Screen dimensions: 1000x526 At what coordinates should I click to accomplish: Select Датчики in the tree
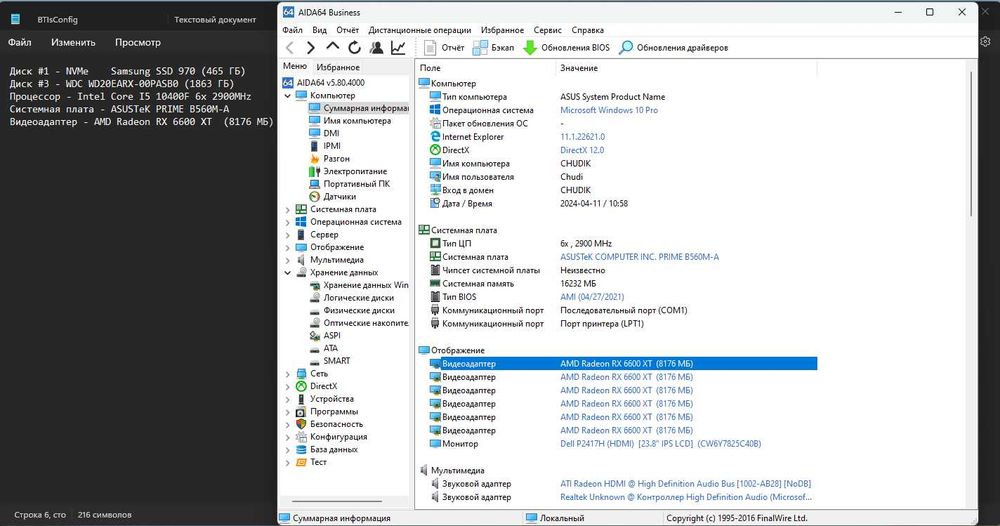coord(333,197)
